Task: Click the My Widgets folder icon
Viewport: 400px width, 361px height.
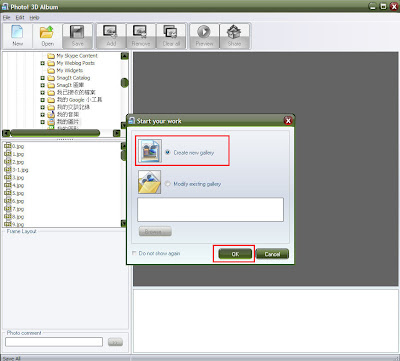Action: 51,70
